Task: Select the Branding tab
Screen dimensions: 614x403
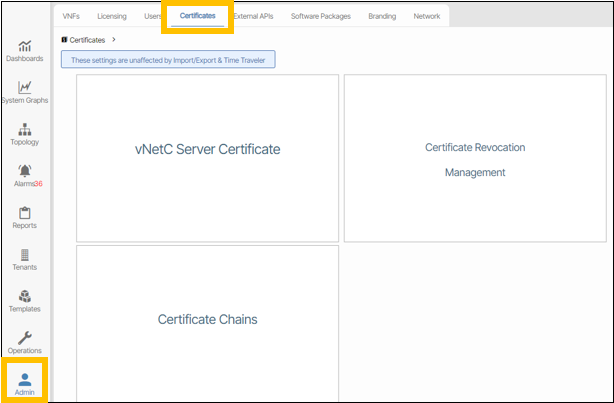Action: (380, 16)
